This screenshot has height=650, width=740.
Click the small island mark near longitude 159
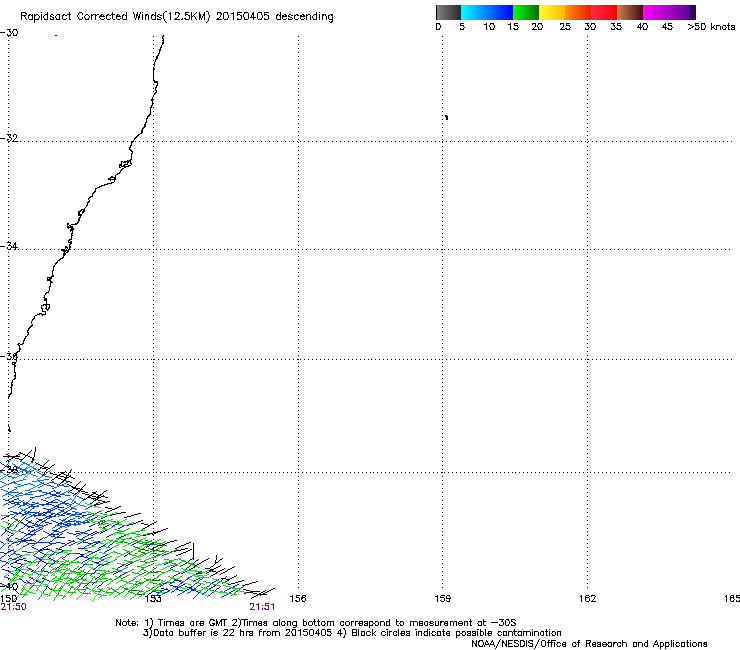[446, 117]
